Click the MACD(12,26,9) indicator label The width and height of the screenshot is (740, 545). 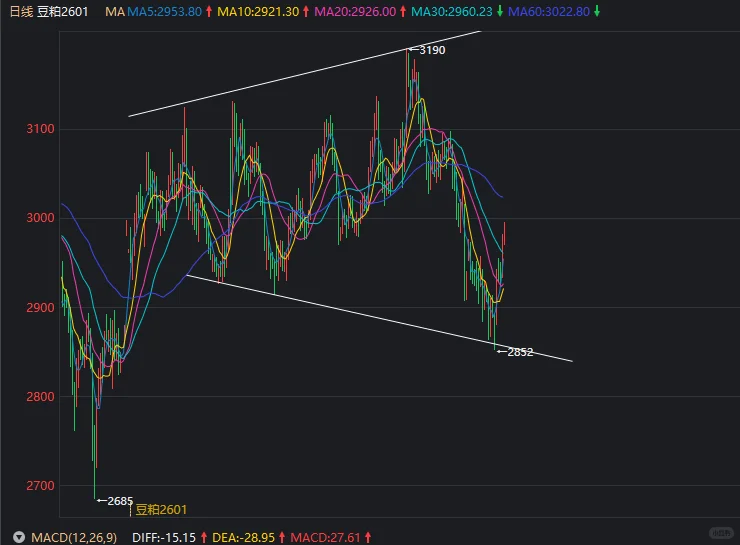(74, 537)
